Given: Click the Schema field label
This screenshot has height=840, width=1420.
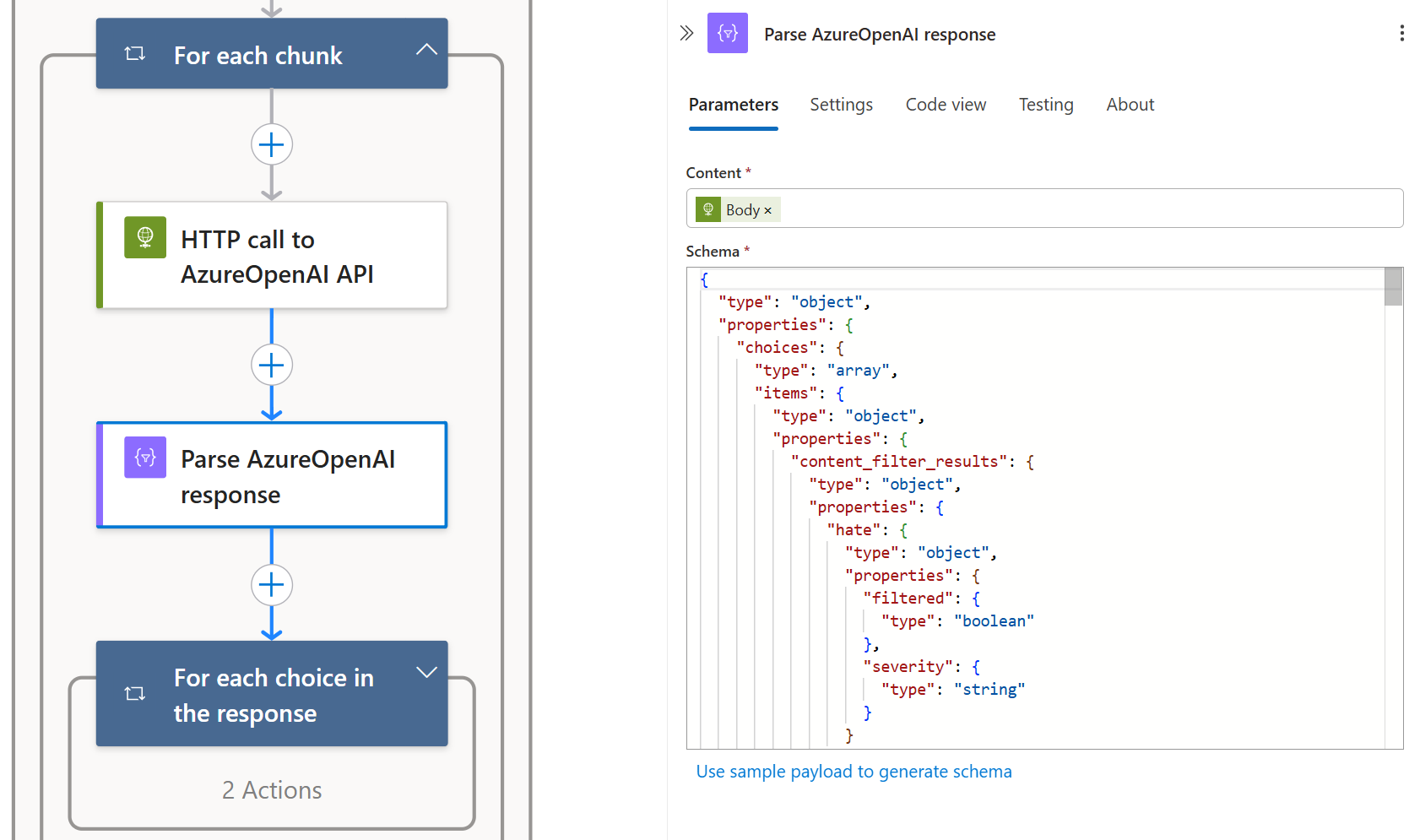Looking at the screenshot, I should tap(713, 252).
